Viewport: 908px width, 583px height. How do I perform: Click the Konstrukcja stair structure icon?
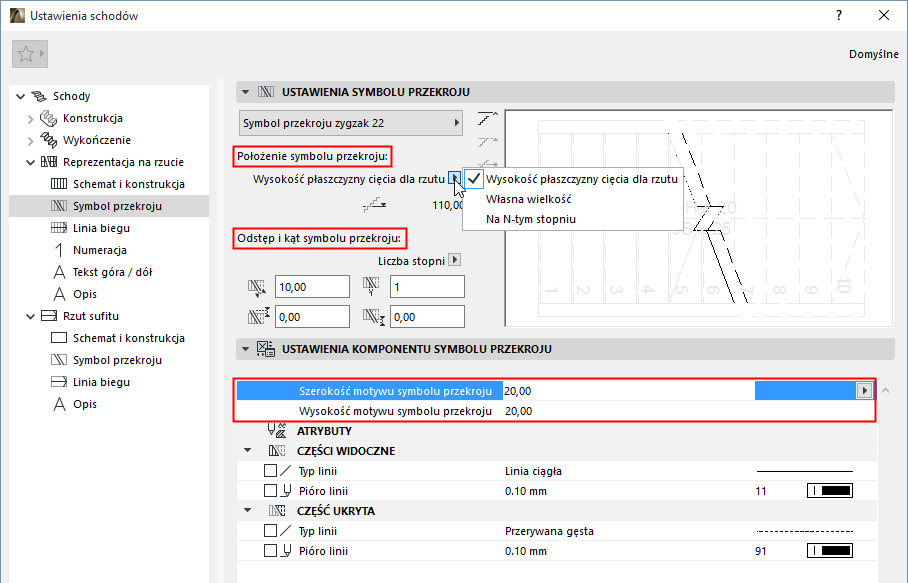point(48,118)
